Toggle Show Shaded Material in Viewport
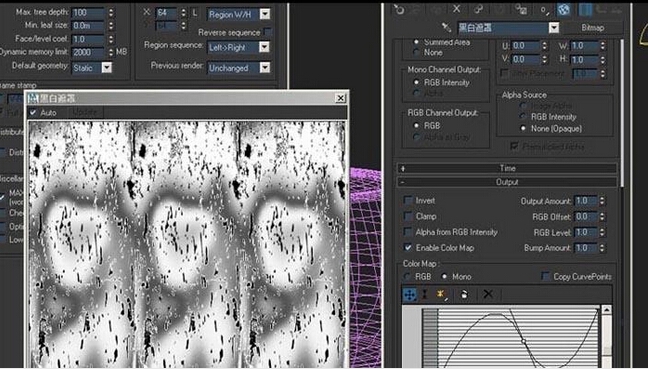This screenshot has height=369, width=648. tap(564, 9)
